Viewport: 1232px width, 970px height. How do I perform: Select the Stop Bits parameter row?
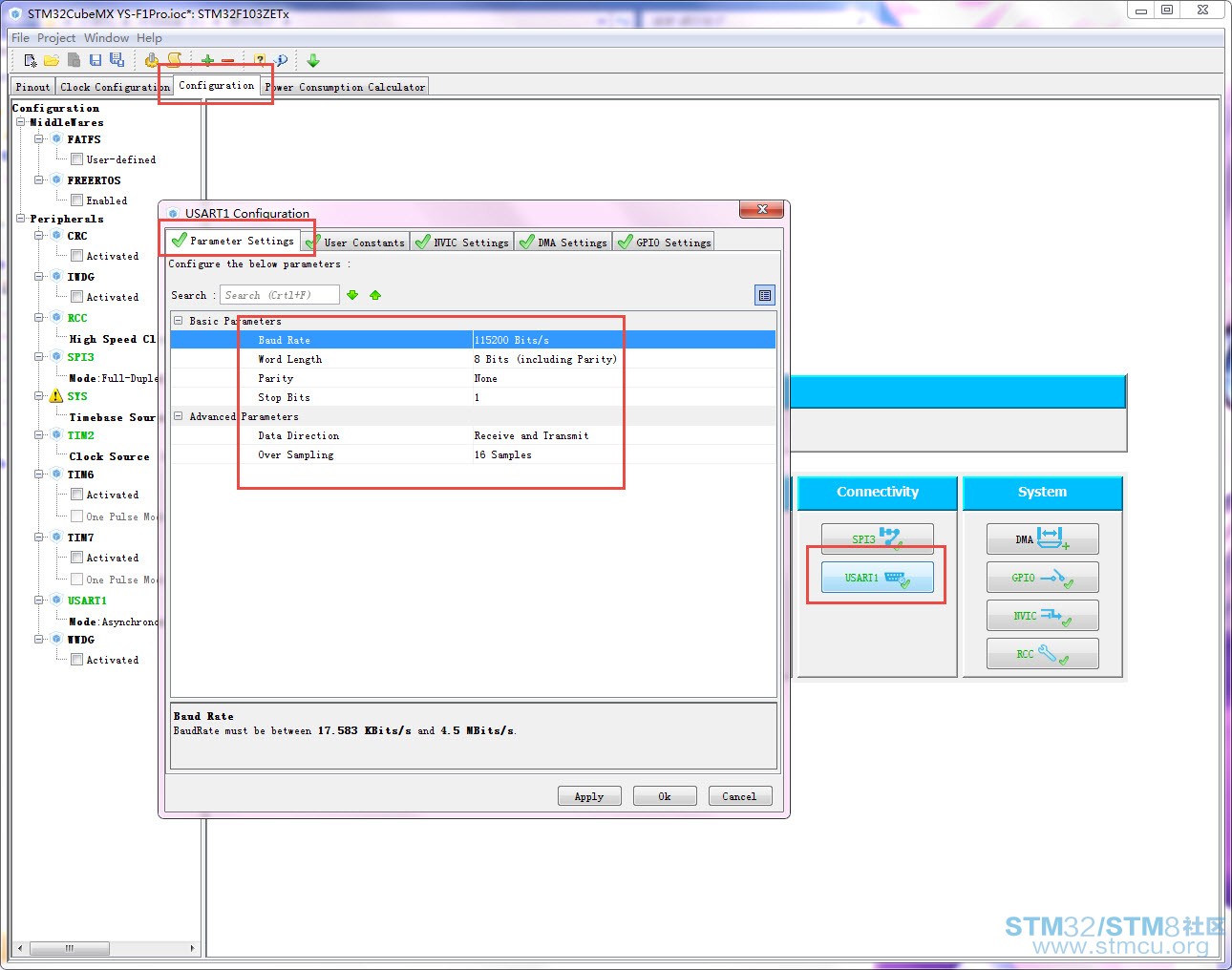pyautogui.click(x=473, y=397)
